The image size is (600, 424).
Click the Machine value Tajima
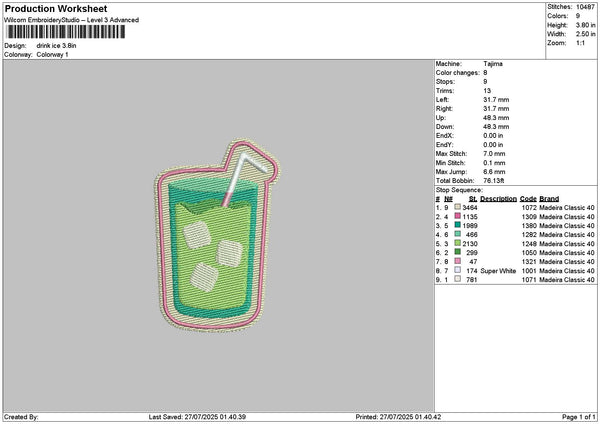493,62
